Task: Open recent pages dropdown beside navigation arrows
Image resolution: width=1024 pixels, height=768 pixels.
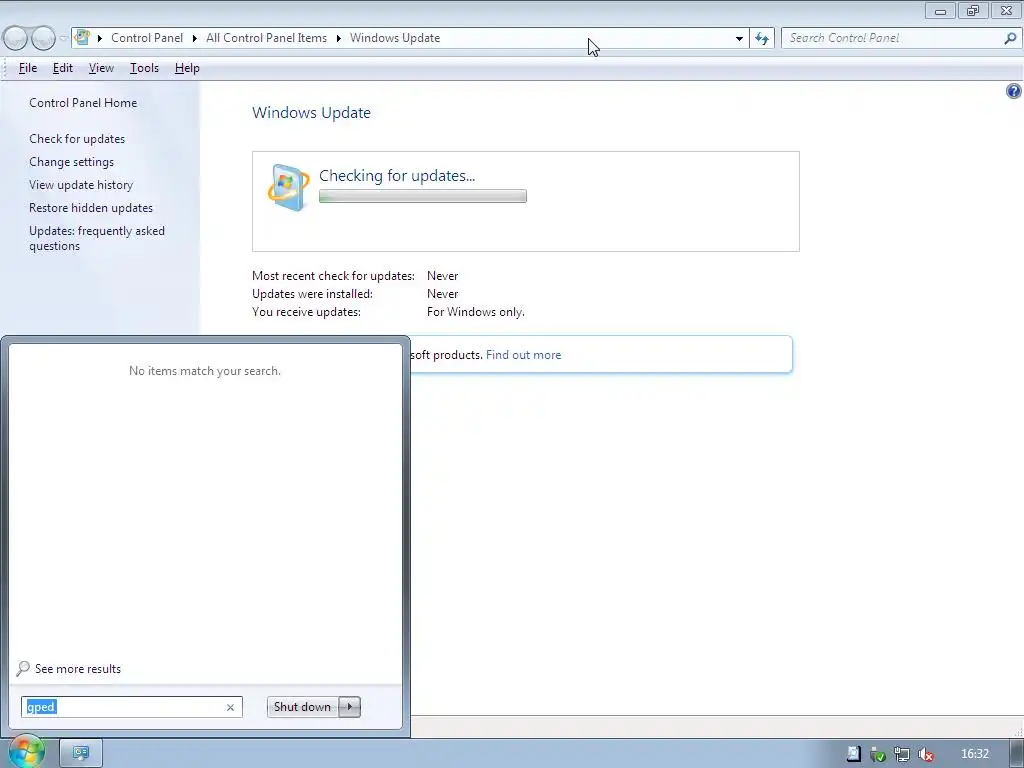Action: [63, 39]
